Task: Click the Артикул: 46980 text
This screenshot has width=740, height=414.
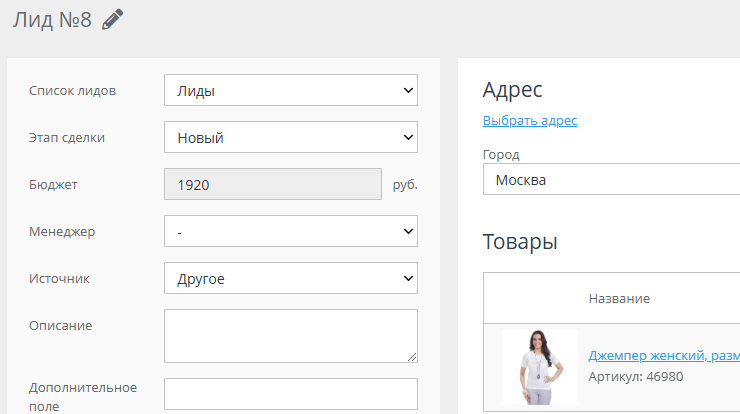Action: (635, 376)
